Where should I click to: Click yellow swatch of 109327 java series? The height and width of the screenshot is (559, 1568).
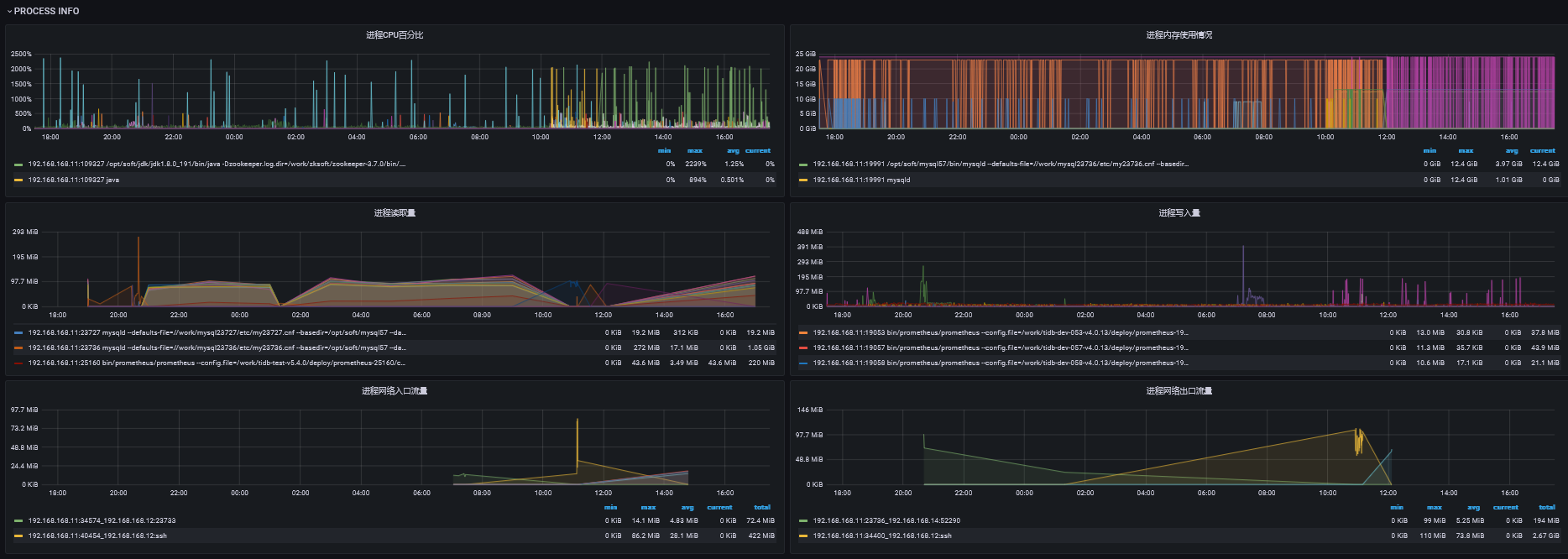click(18, 180)
